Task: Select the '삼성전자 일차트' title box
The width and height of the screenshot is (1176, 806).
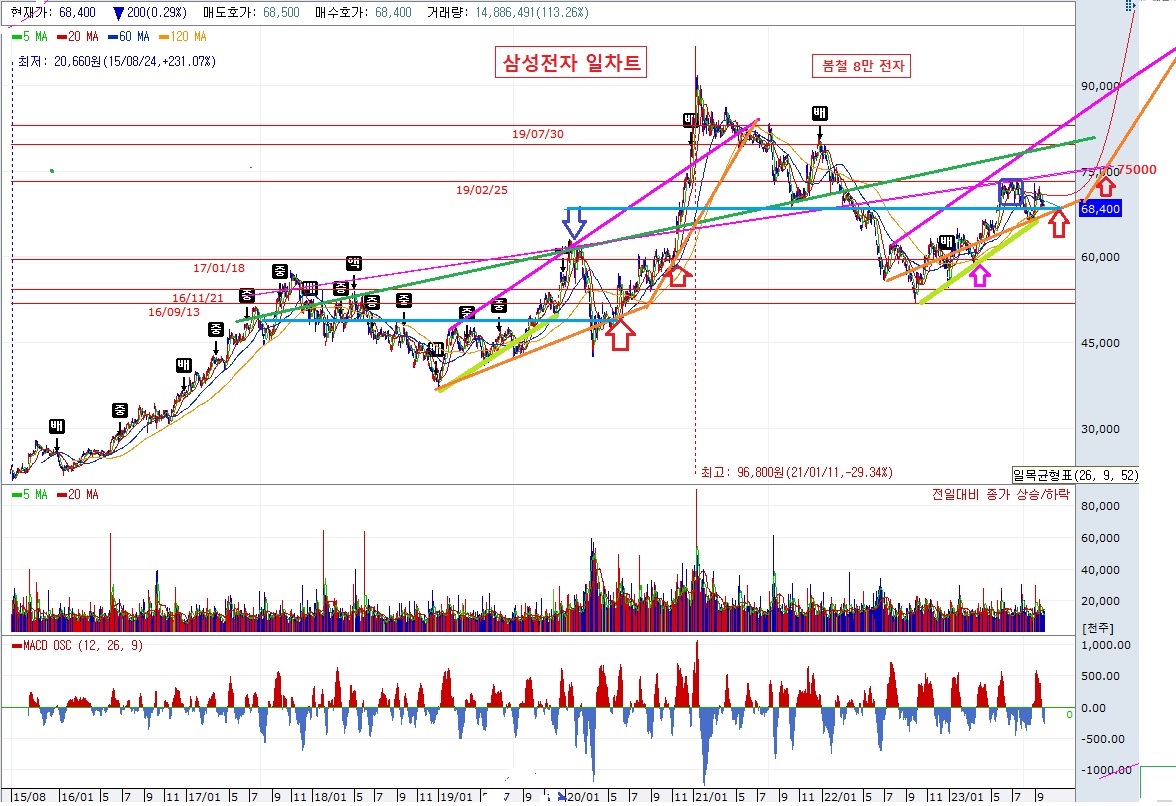Action: pos(571,64)
